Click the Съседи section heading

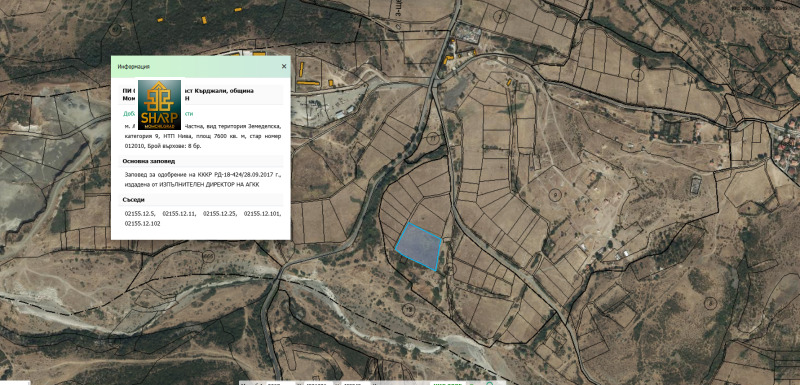click(134, 199)
